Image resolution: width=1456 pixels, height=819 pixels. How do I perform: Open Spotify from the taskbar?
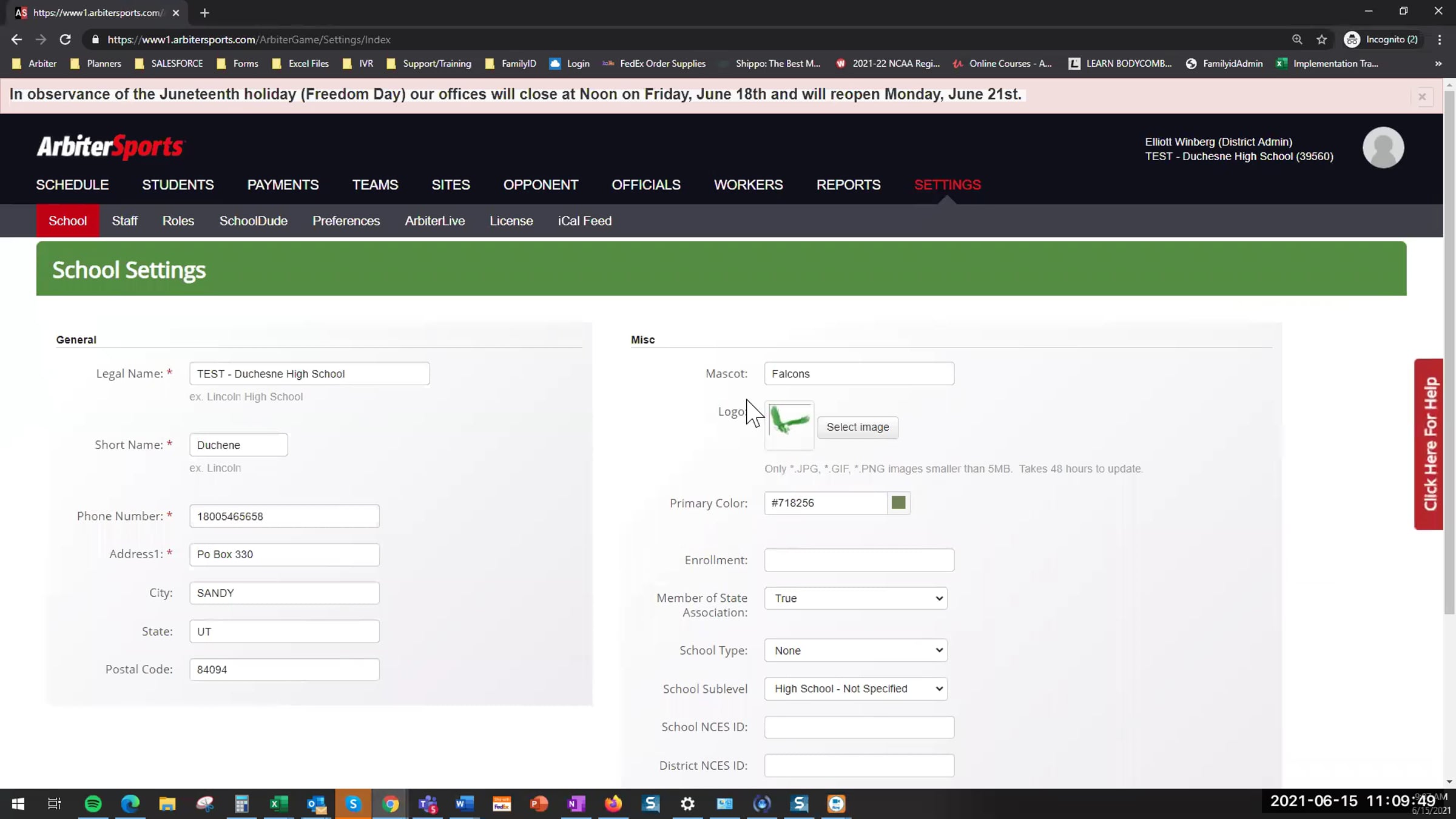[93, 804]
